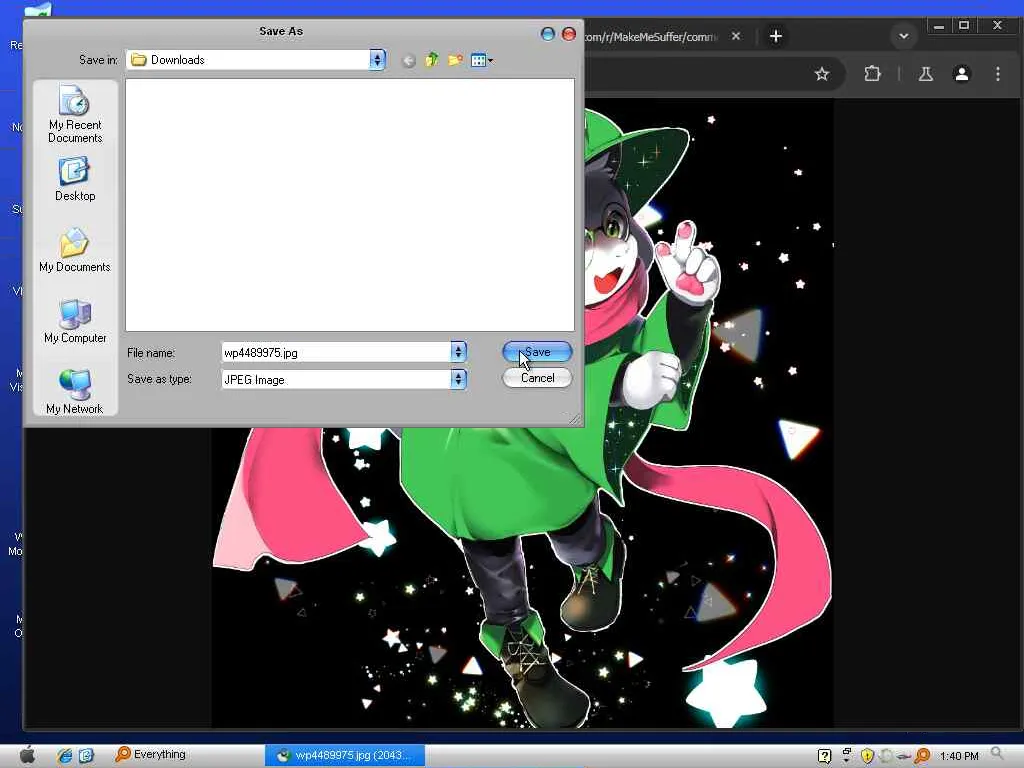The height and width of the screenshot is (768, 1024).
Task: Click the 1:40 PM clock
Action: [959, 756]
